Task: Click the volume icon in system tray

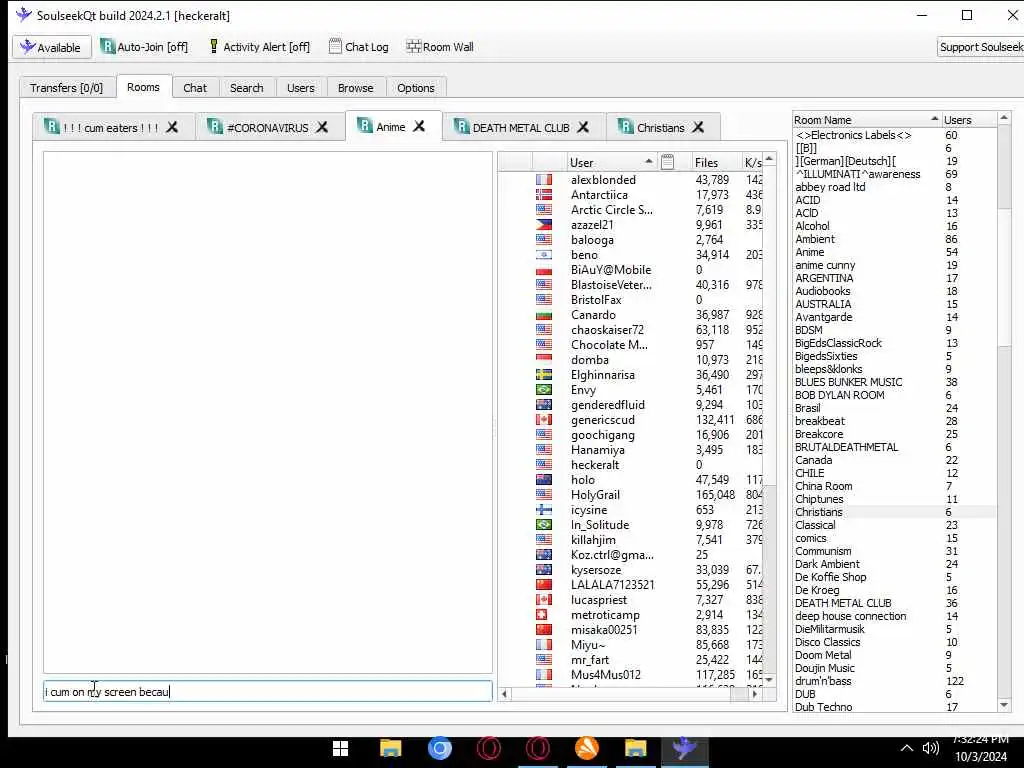Action: click(931, 748)
